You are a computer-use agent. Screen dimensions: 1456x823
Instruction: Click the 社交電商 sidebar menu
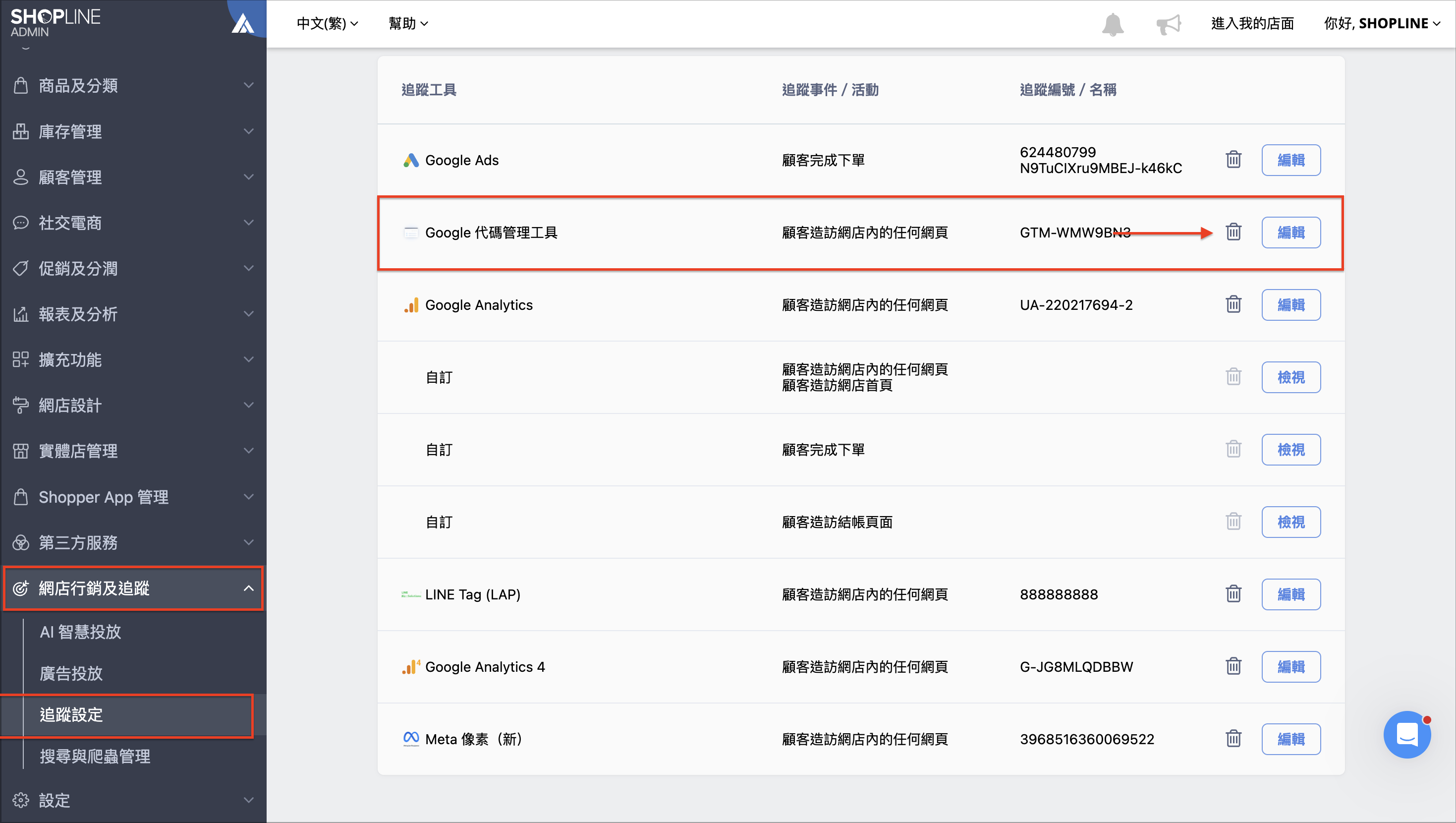click(133, 223)
